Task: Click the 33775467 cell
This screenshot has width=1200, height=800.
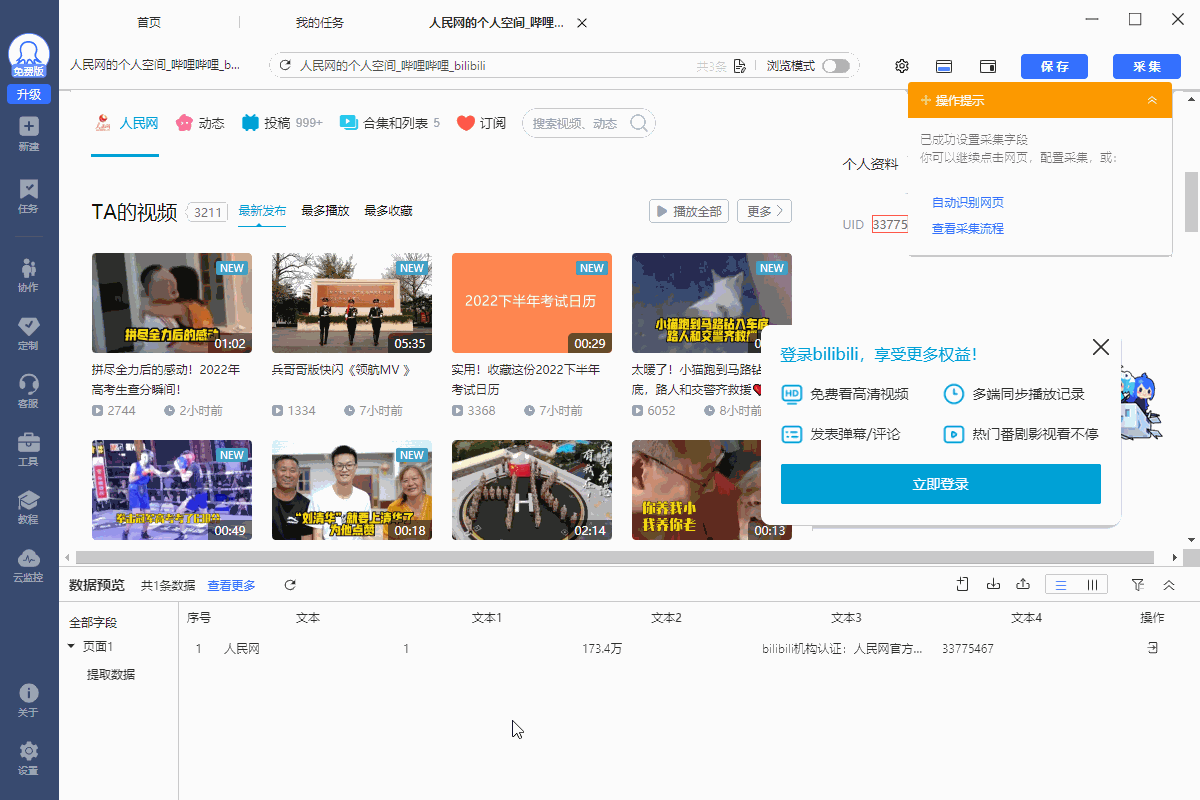Action: 968,649
